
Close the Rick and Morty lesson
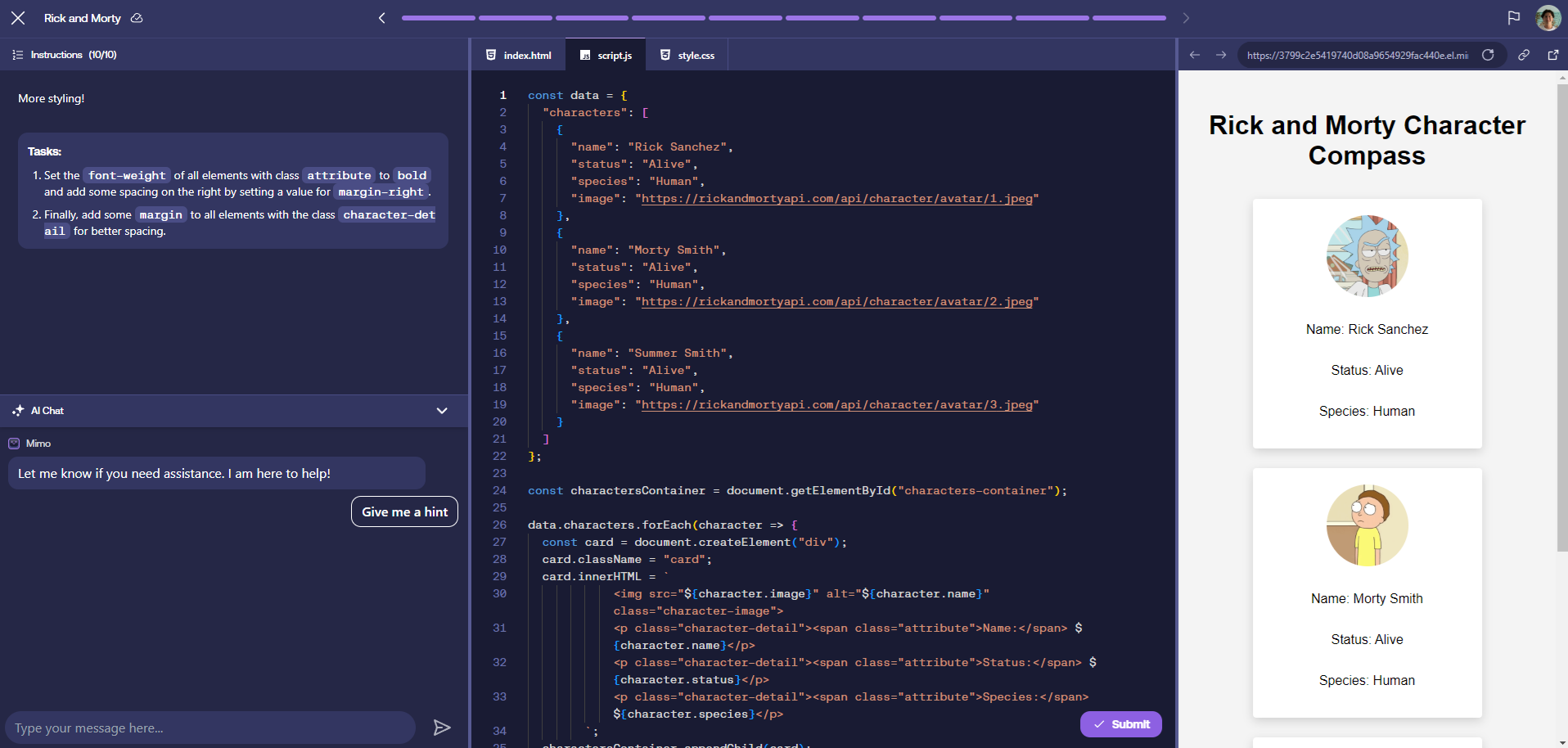(x=18, y=18)
